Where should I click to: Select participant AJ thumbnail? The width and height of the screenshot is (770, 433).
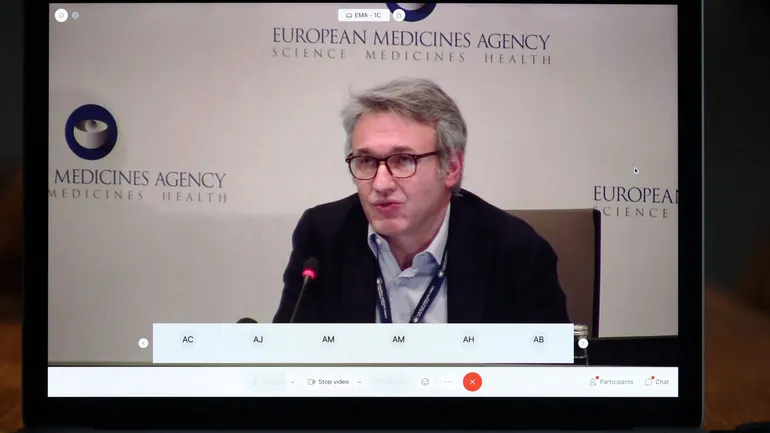tap(258, 340)
